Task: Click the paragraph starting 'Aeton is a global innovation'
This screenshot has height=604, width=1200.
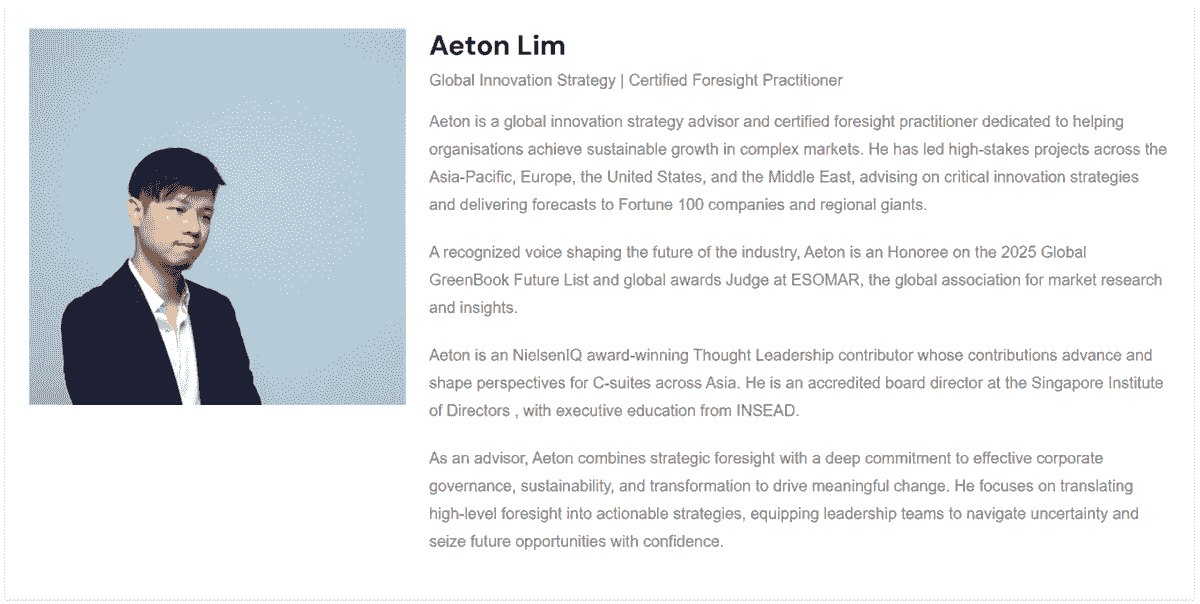Action: click(798, 163)
